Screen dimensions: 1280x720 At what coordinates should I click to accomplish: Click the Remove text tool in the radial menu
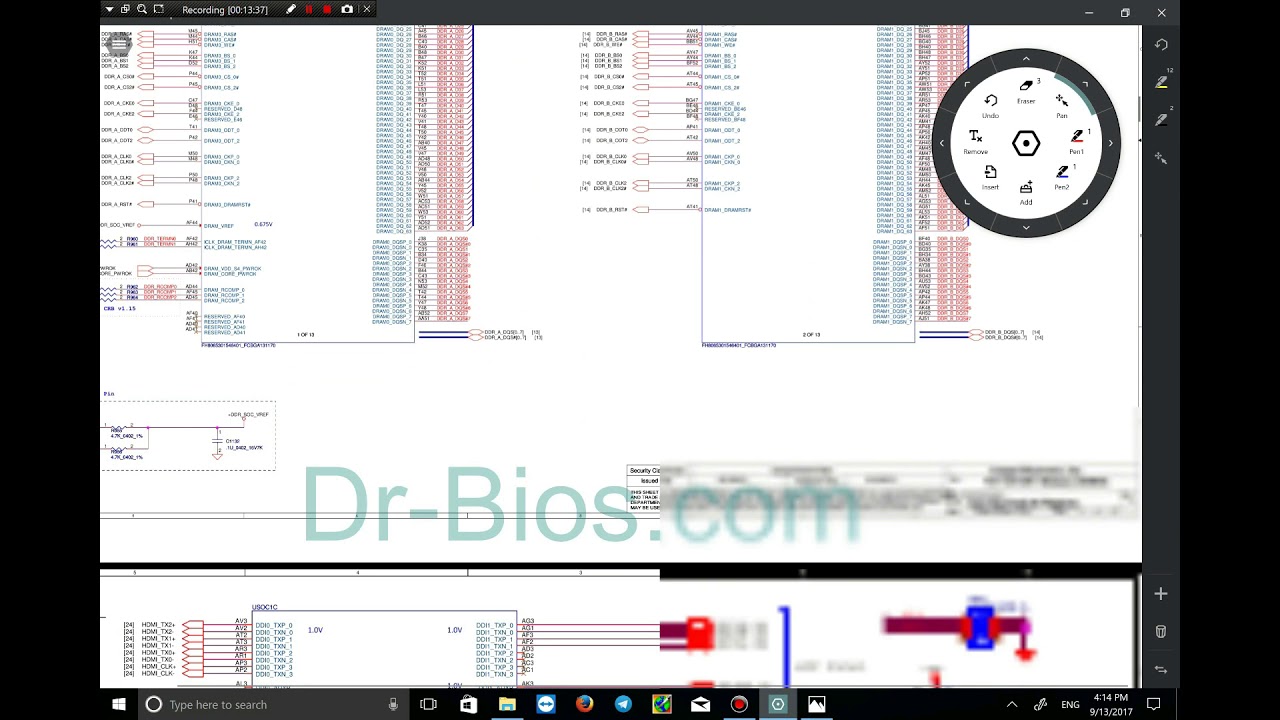pyautogui.click(x=975, y=141)
